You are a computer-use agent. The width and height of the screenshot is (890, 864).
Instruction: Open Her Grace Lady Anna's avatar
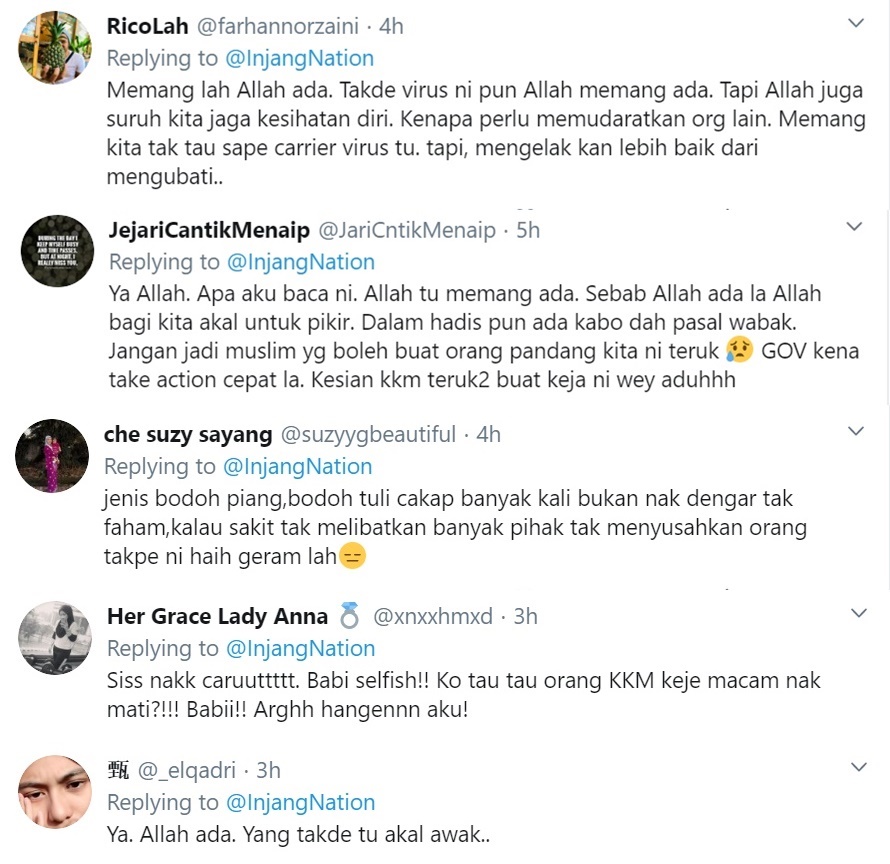[x=55, y=638]
